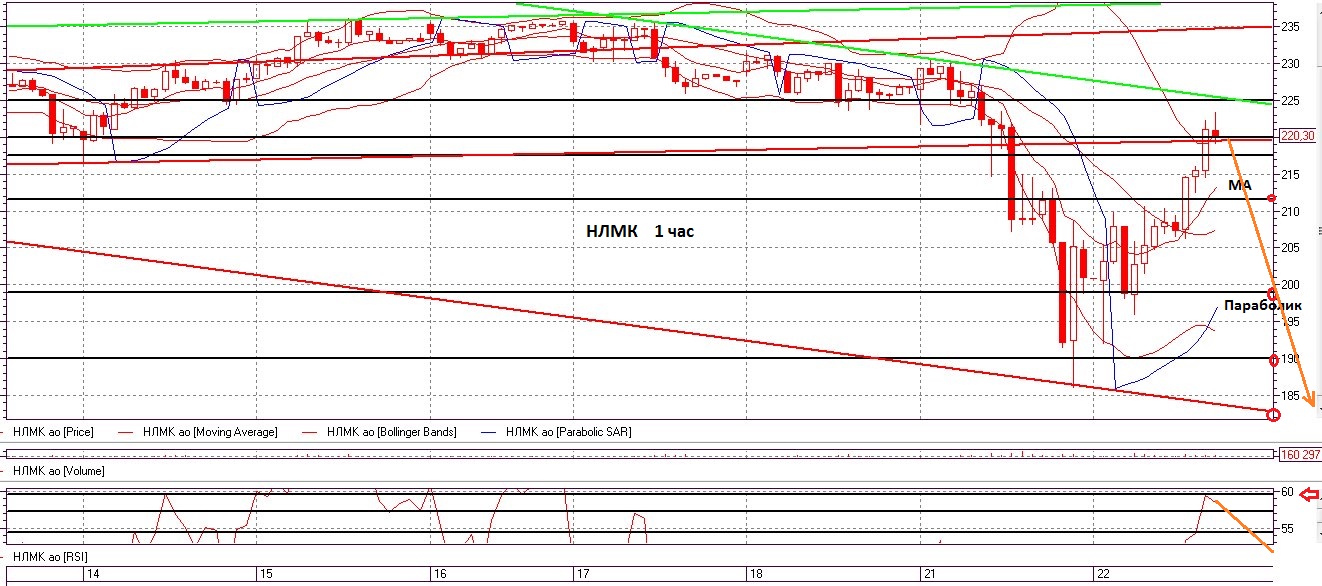Click the RSI axis value 60
Image resolution: width=1322 pixels, height=586 pixels.
(x=1288, y=493)
